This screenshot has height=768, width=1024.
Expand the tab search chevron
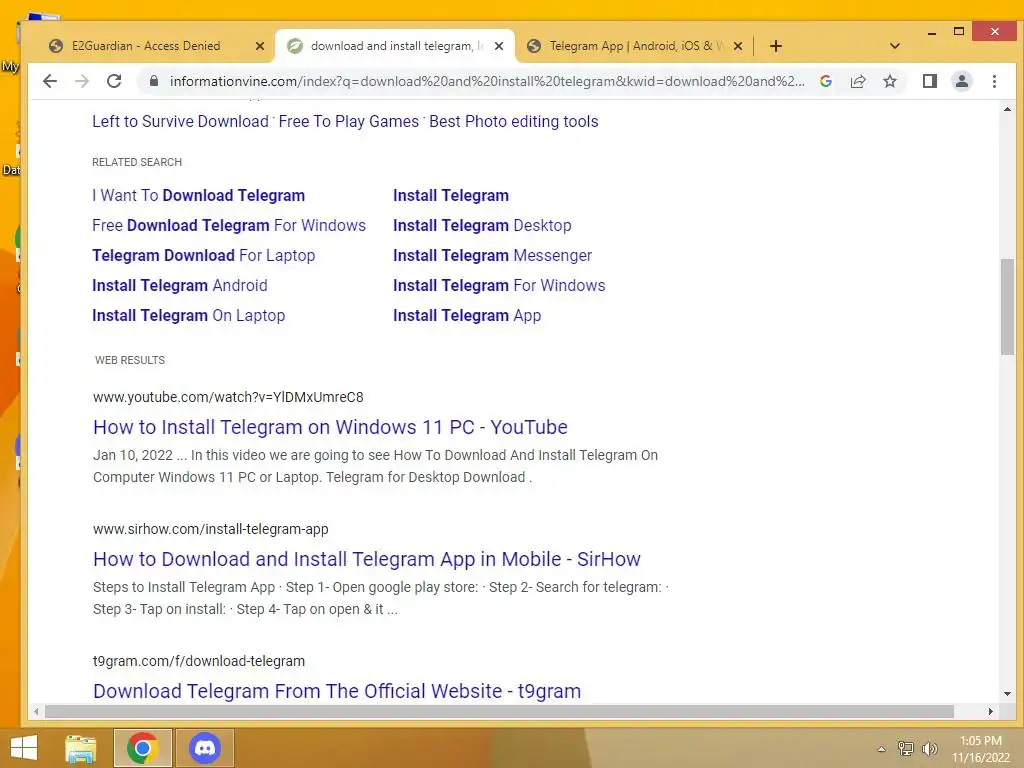point(895,46)
